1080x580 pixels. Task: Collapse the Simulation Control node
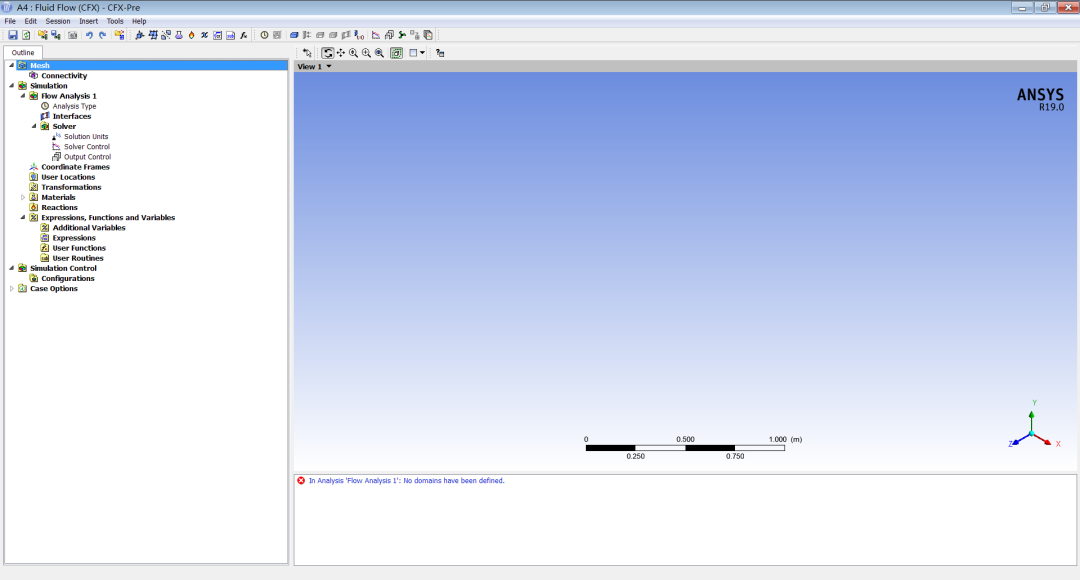pyautogui.click(x=12, y=268)
